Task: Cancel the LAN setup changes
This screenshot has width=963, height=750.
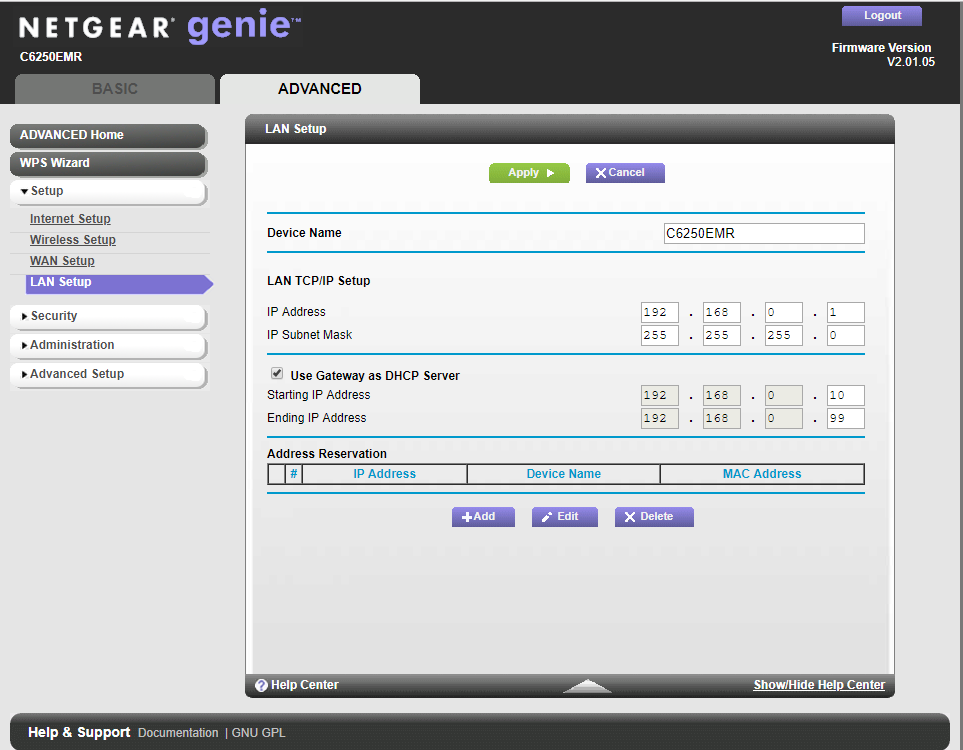Action: click(x=625, y=173)
